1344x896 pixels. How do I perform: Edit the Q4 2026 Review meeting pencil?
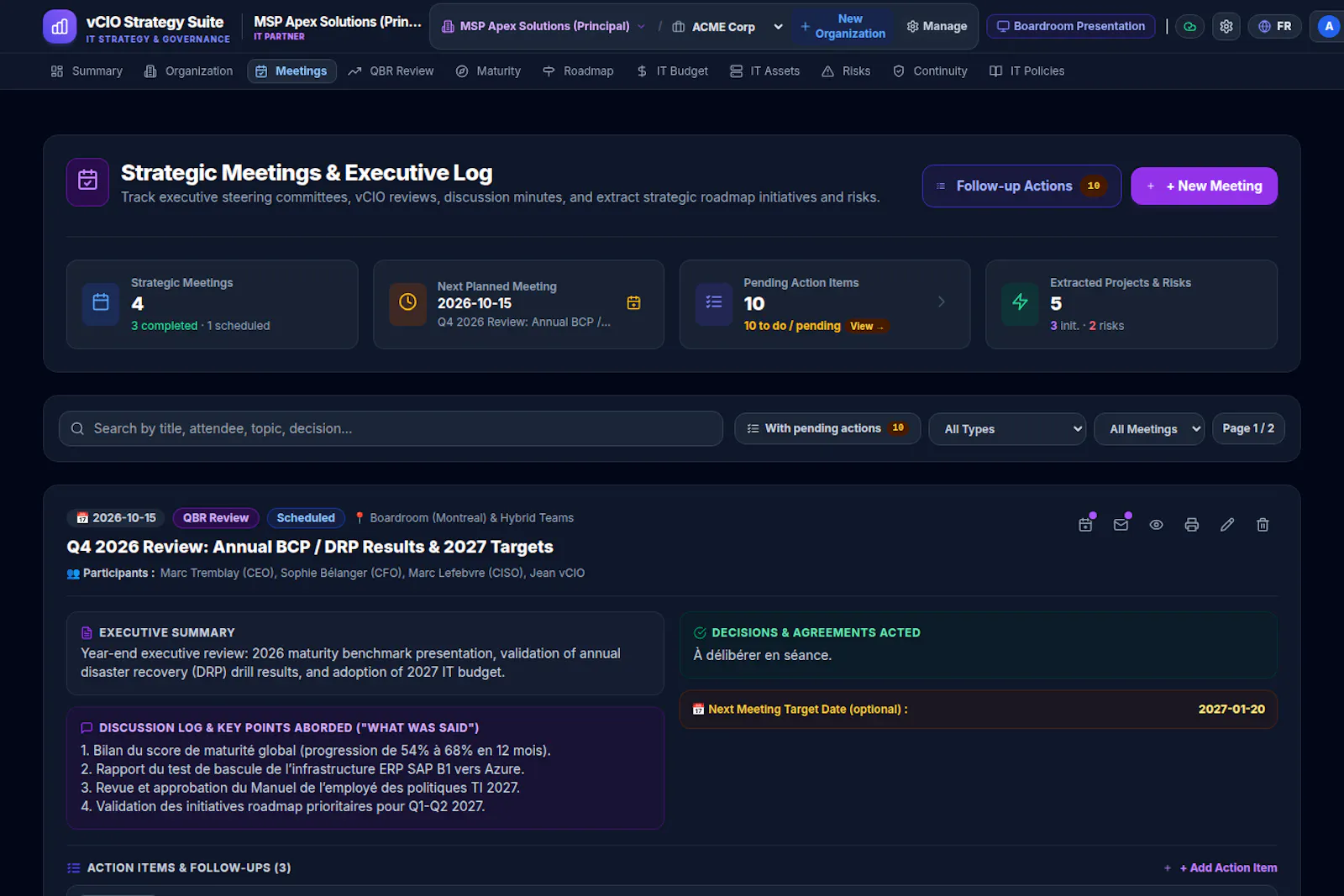click(1227, 525)
